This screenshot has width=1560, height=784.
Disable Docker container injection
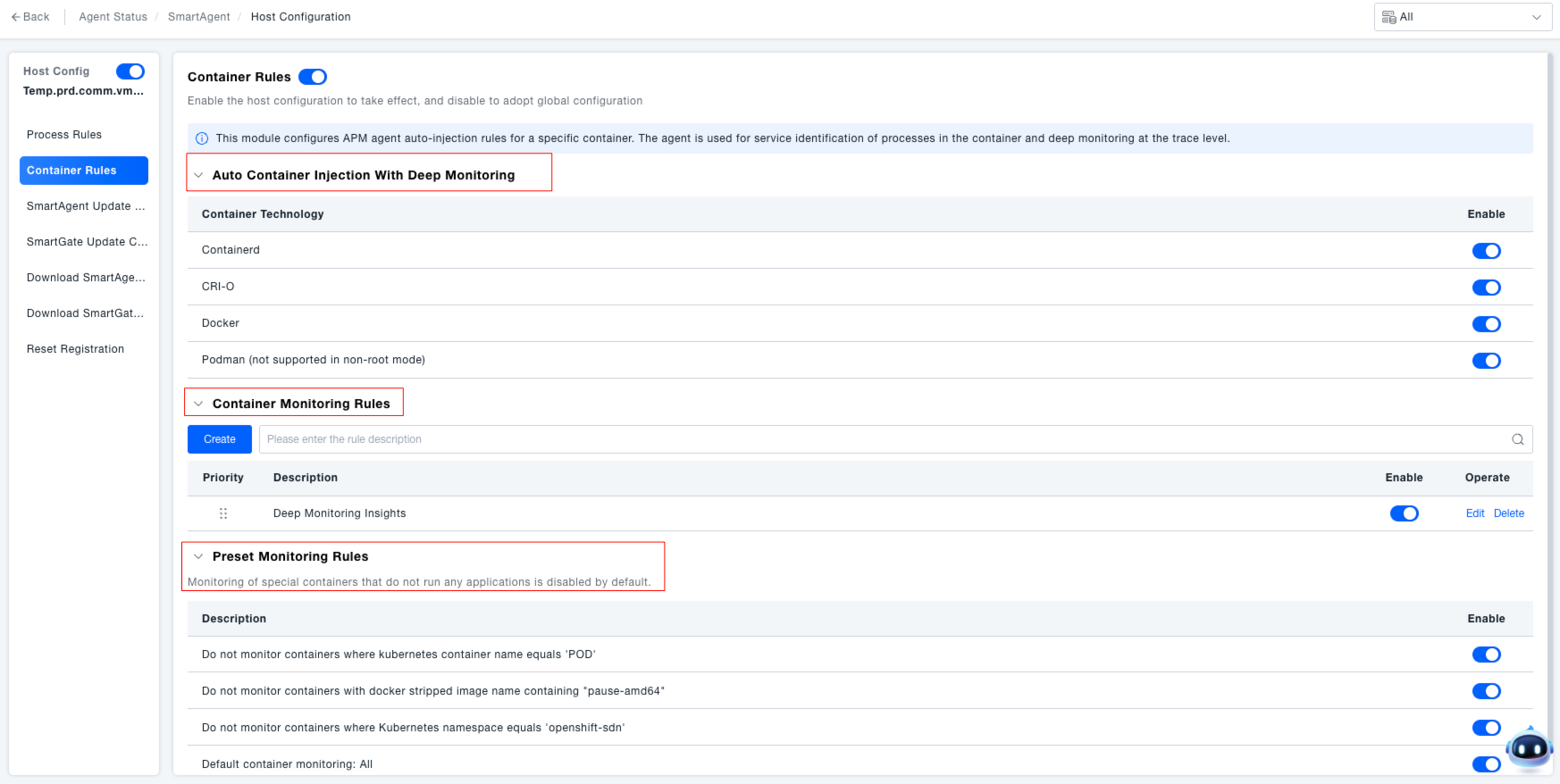(1486, 324)
